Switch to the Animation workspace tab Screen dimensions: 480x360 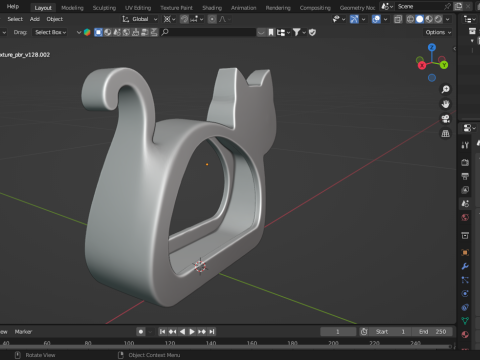coord(244,8)
